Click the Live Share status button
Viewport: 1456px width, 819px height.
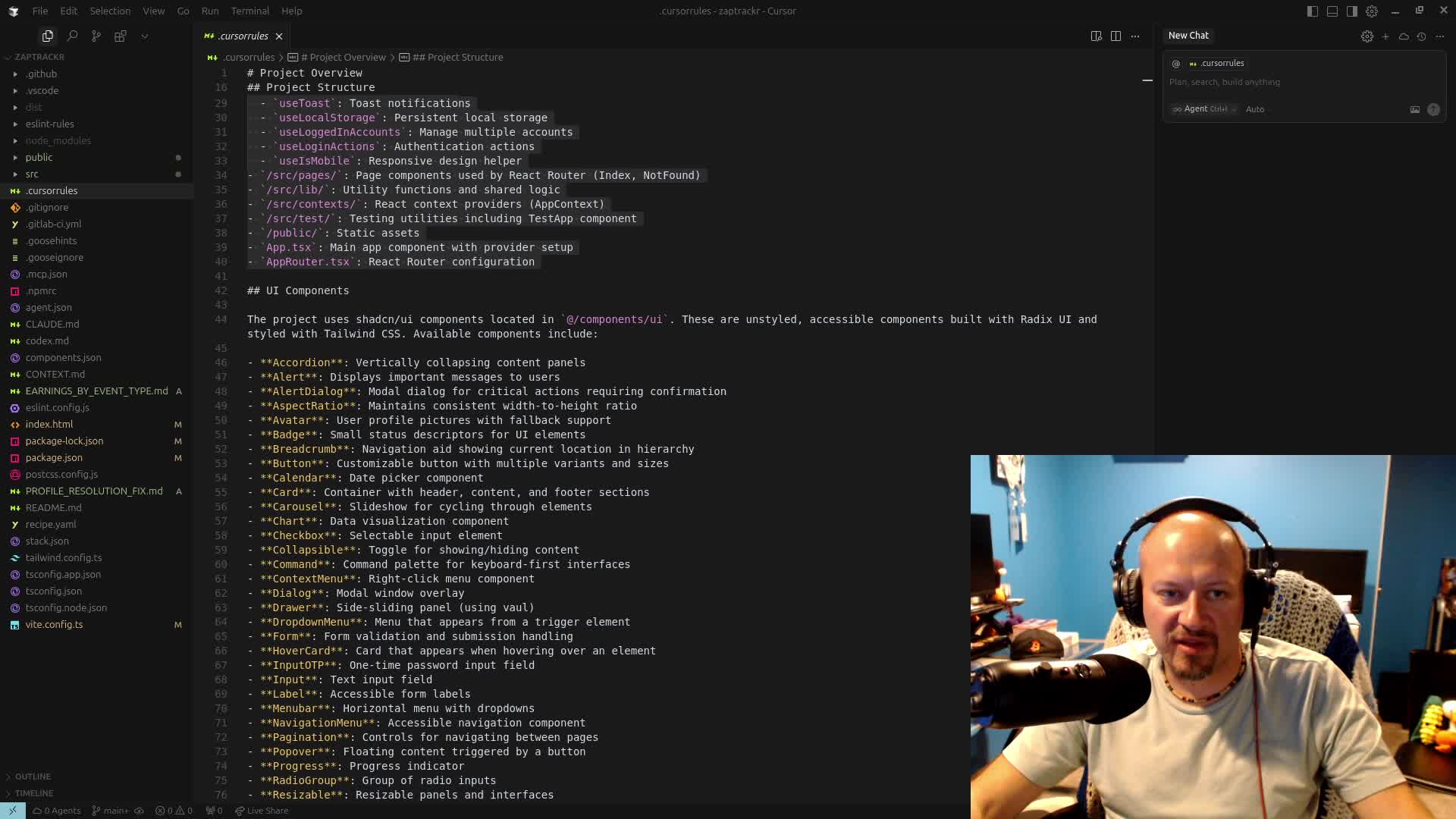click(x=262, y=811)
